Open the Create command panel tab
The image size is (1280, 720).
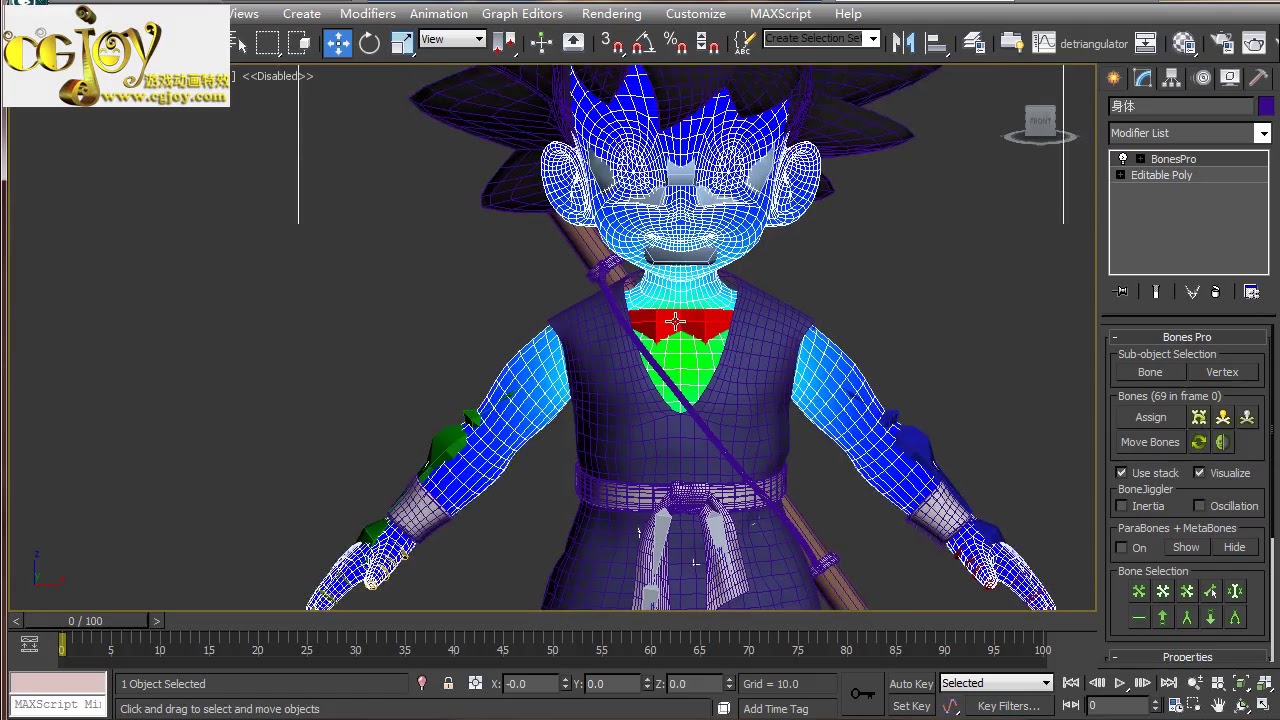tap(1114, 78)
